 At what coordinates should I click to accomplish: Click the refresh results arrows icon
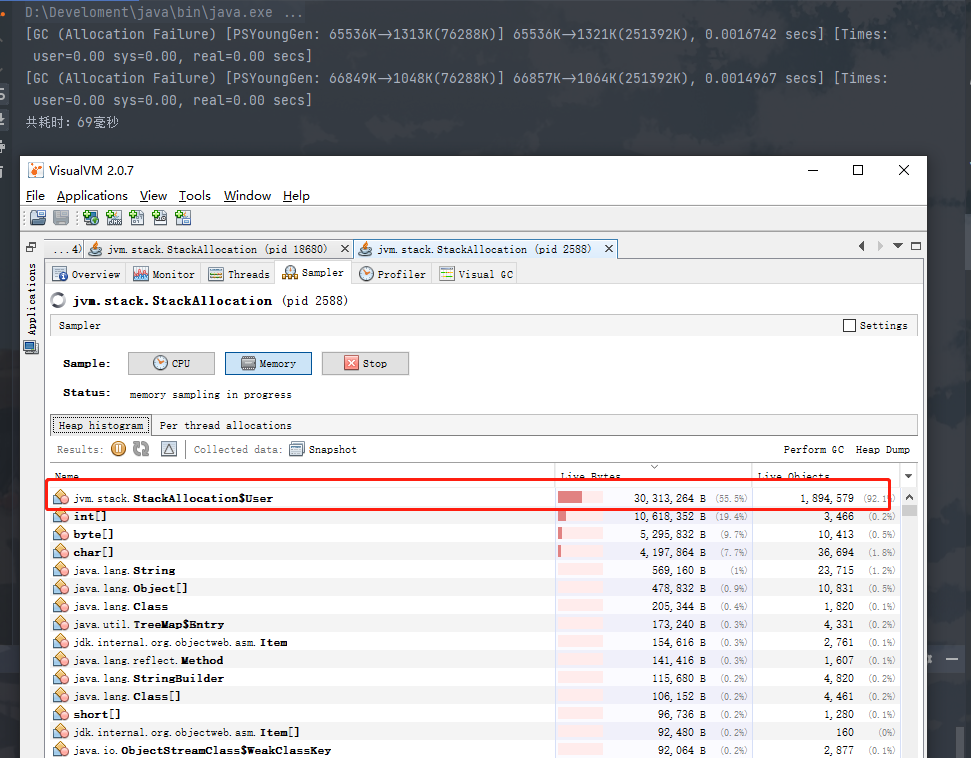click(x=141, y=449)
